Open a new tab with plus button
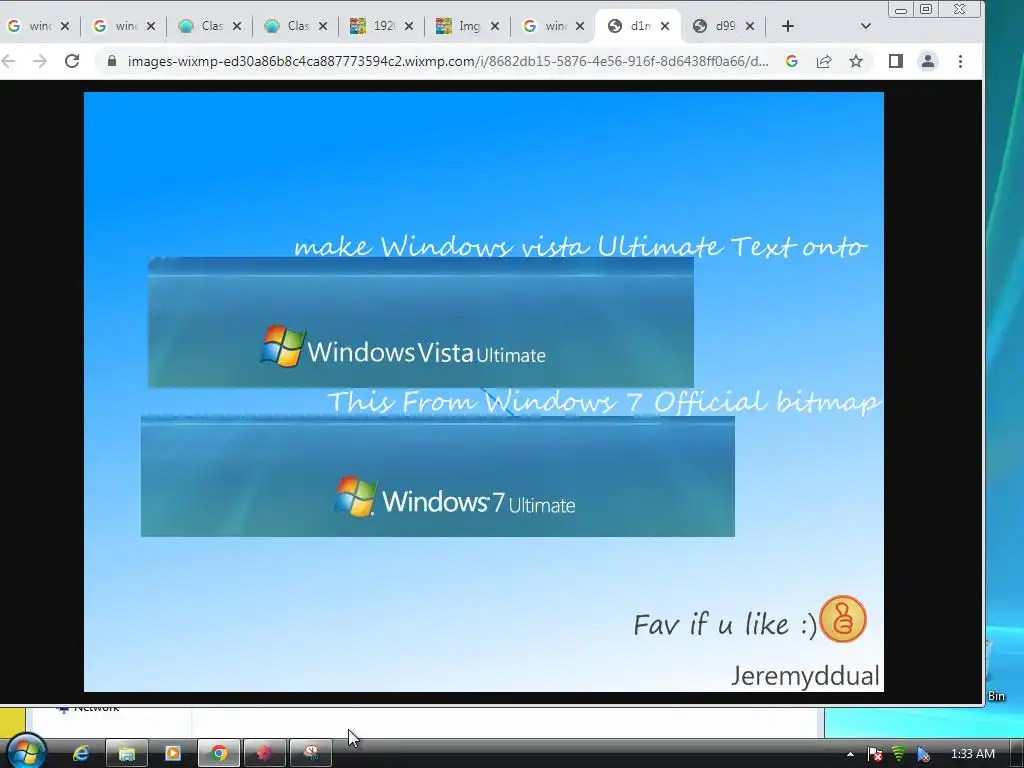This screenshot has width=1024, height=768. pyautogui.click(x=788, y=26)
